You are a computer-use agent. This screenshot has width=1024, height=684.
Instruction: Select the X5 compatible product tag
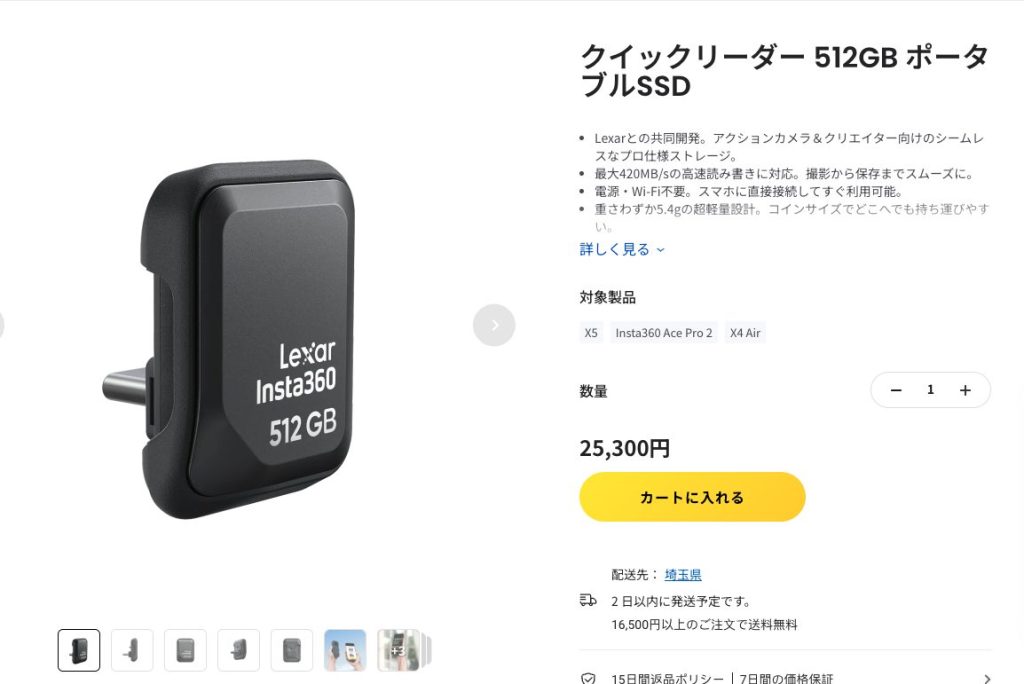[x=591, y=333]
